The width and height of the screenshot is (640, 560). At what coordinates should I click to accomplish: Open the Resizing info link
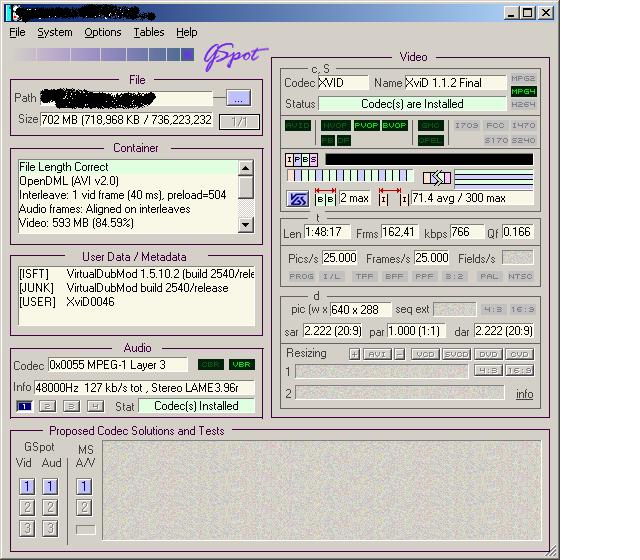[524, 394]
